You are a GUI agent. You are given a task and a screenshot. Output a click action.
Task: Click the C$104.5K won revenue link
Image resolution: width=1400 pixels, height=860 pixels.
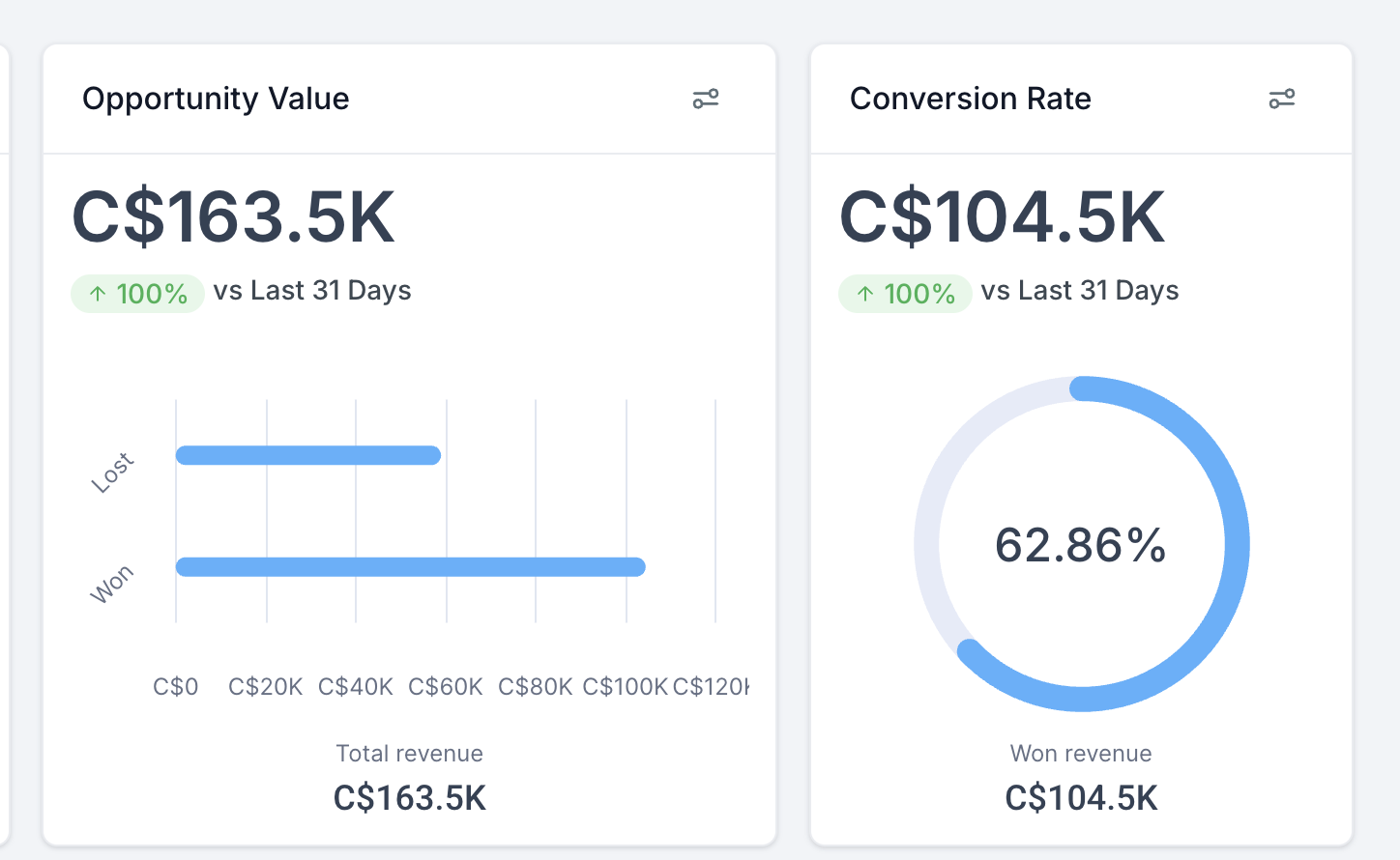click(x=1080, y=798)
